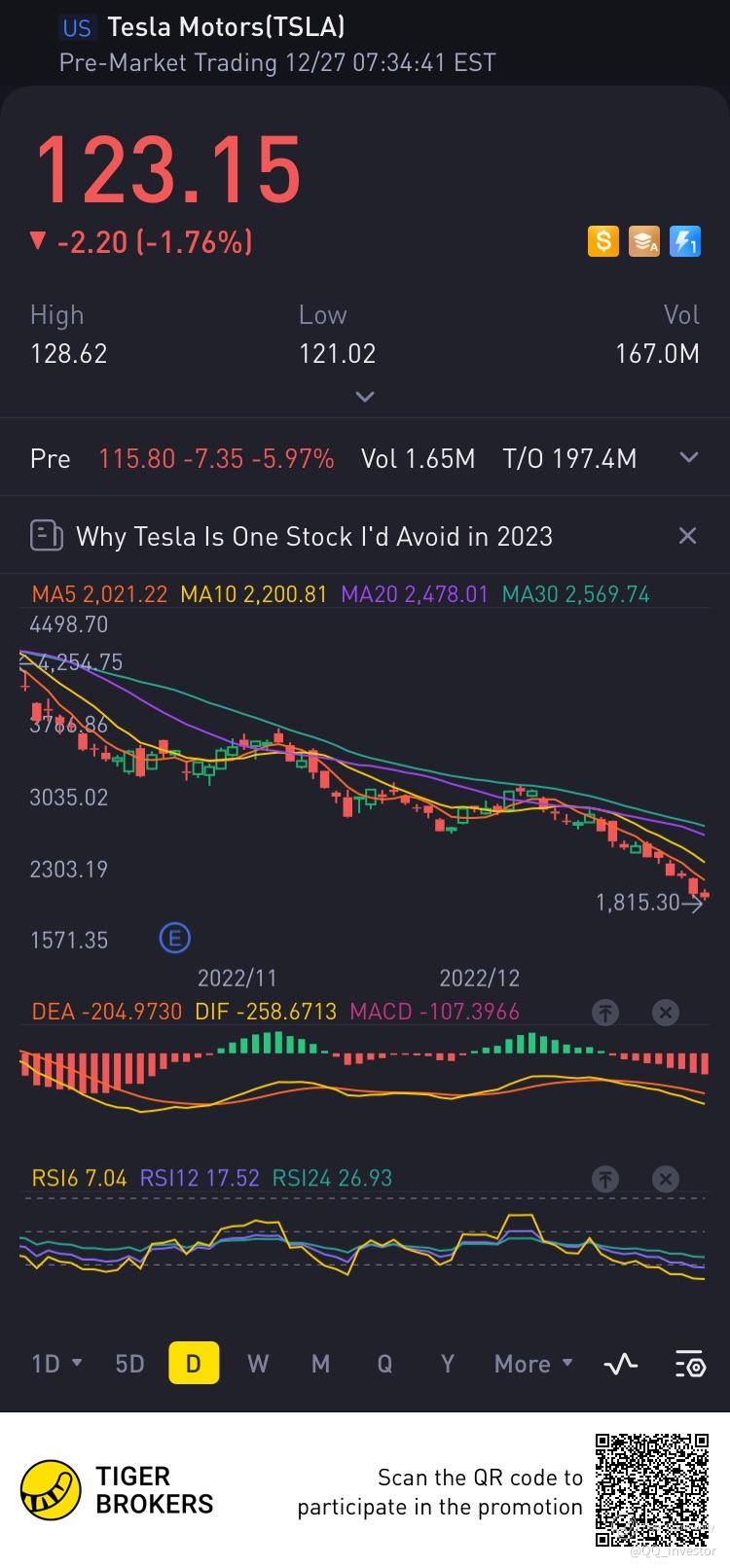
Task: Select the monthly M chart tab
Action: (x=320, y=1364)
